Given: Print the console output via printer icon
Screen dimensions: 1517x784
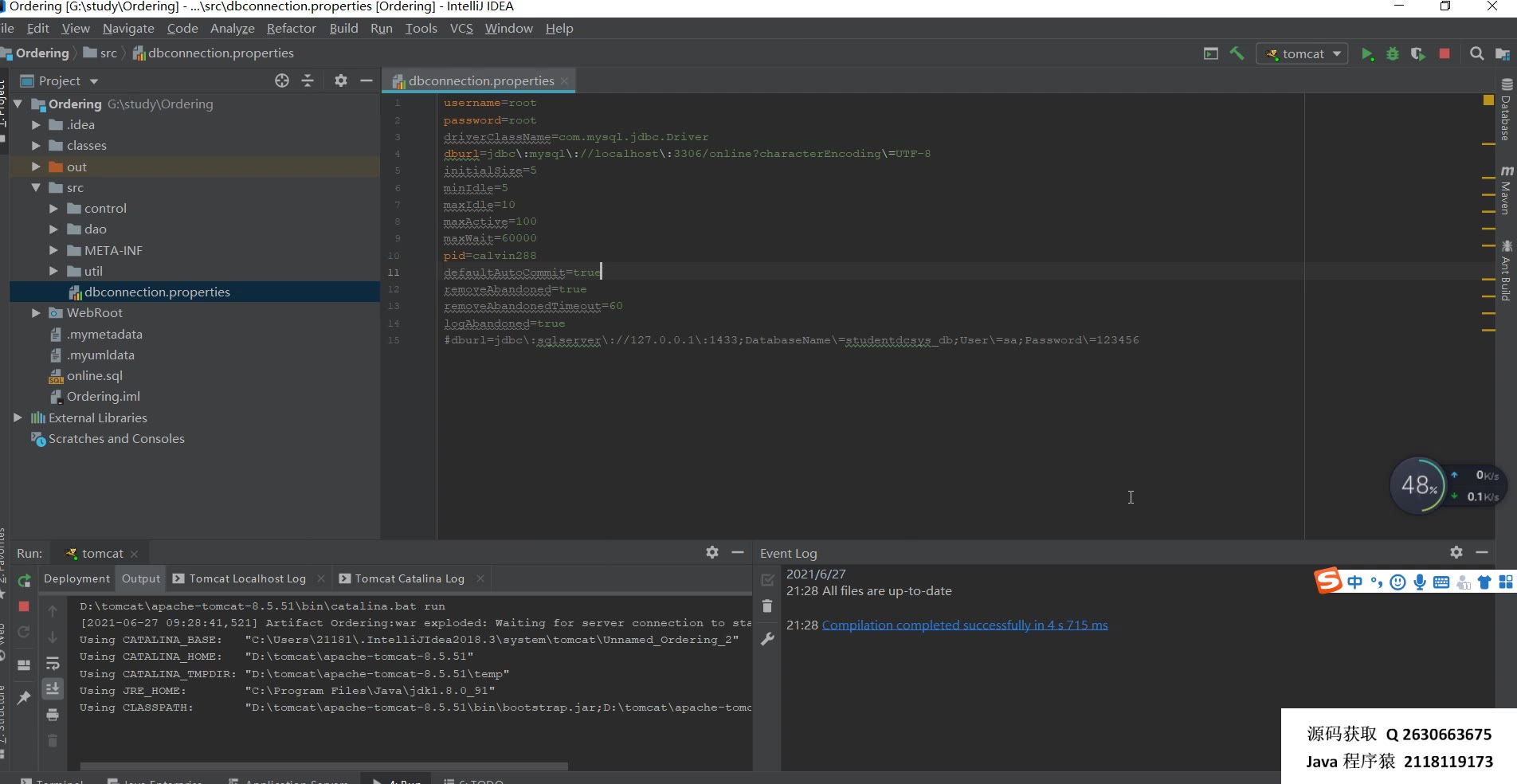Looking at the screenshot, I should [x=53, y=715].
